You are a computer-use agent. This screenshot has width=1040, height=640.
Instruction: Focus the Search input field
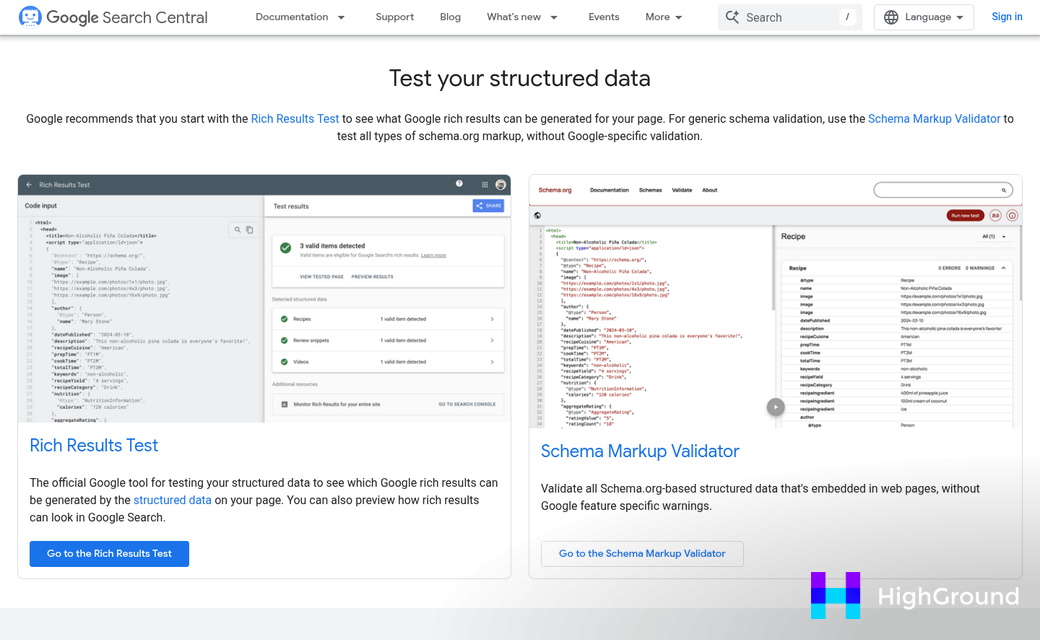[789, 17]
